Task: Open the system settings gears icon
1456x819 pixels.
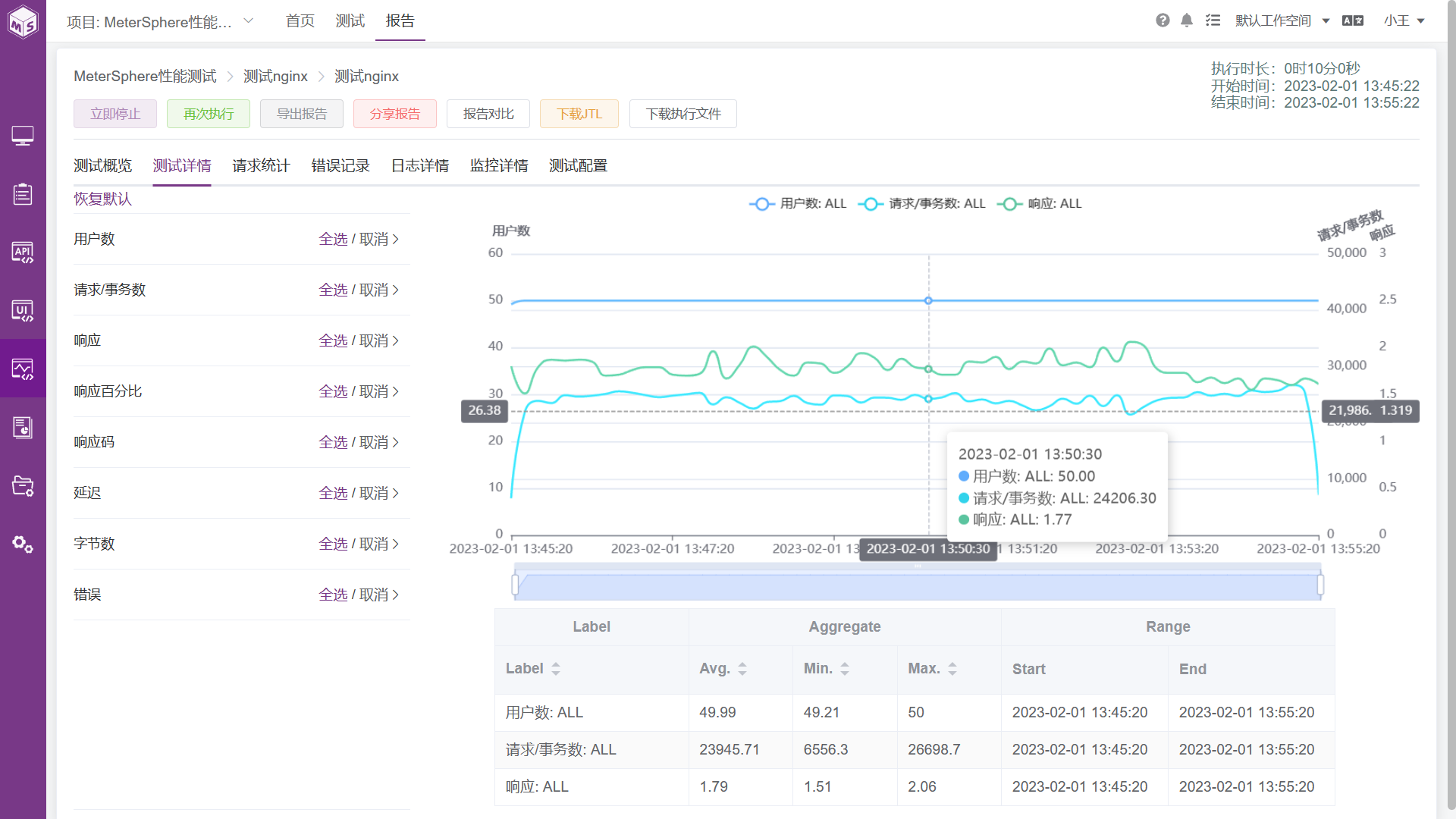Action: 23,544
